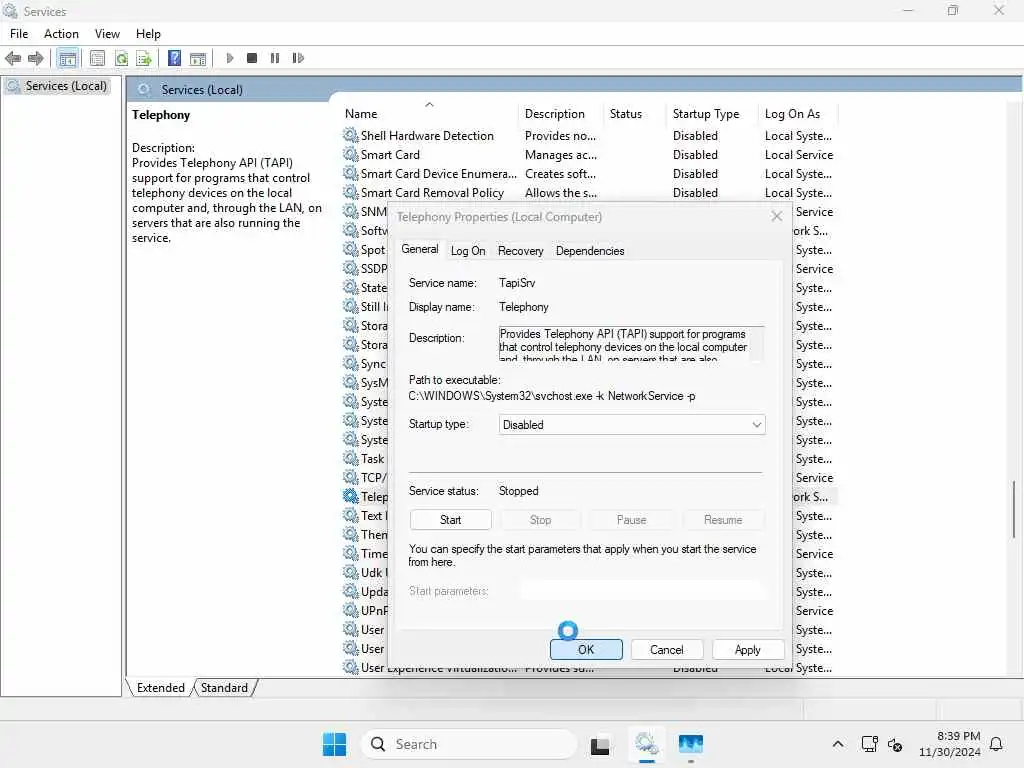Click the Forward arrow in the toolbar

[35, 58]
